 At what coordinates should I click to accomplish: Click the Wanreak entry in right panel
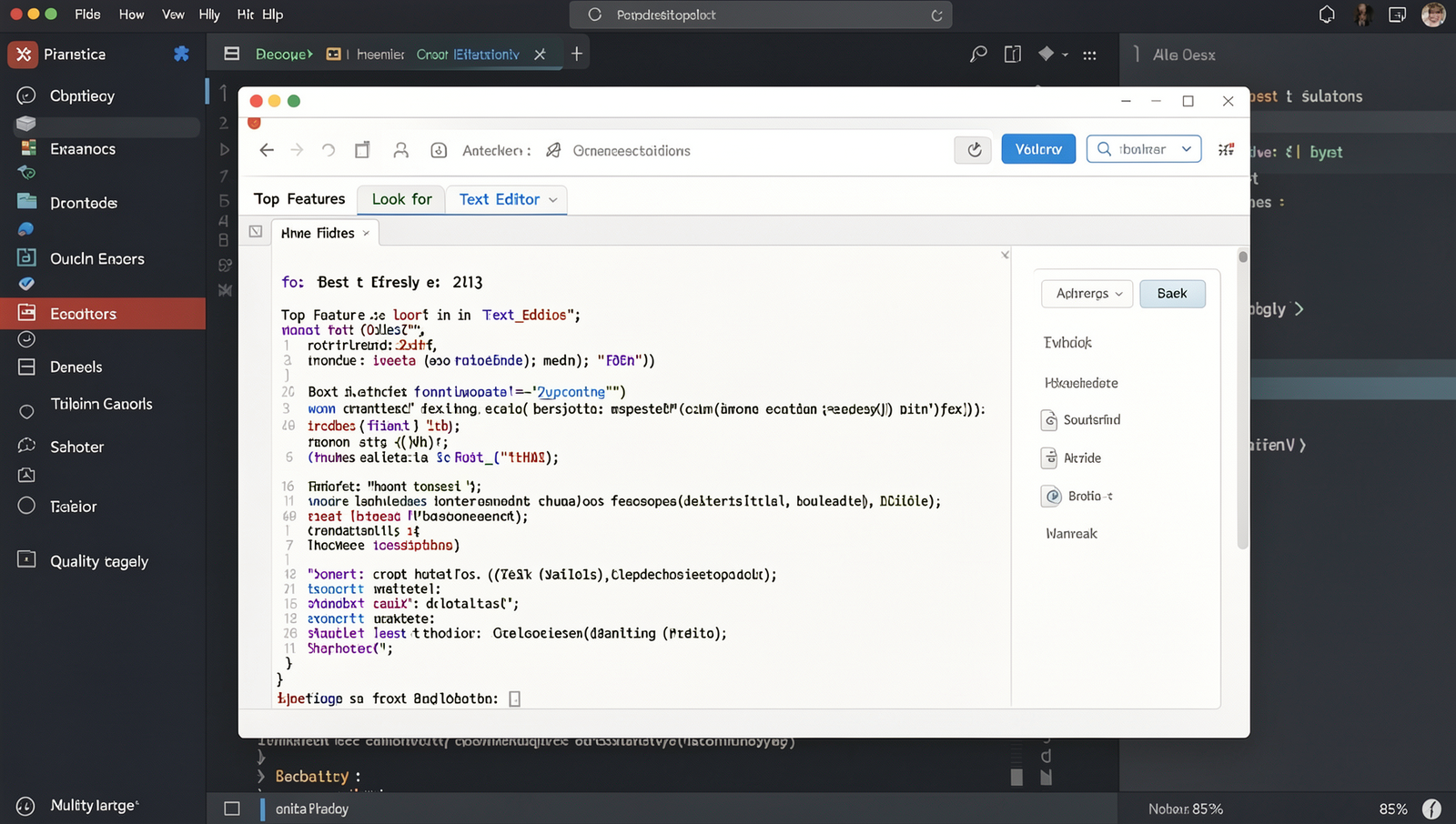pyautogui.click(x=1071, y=534)
